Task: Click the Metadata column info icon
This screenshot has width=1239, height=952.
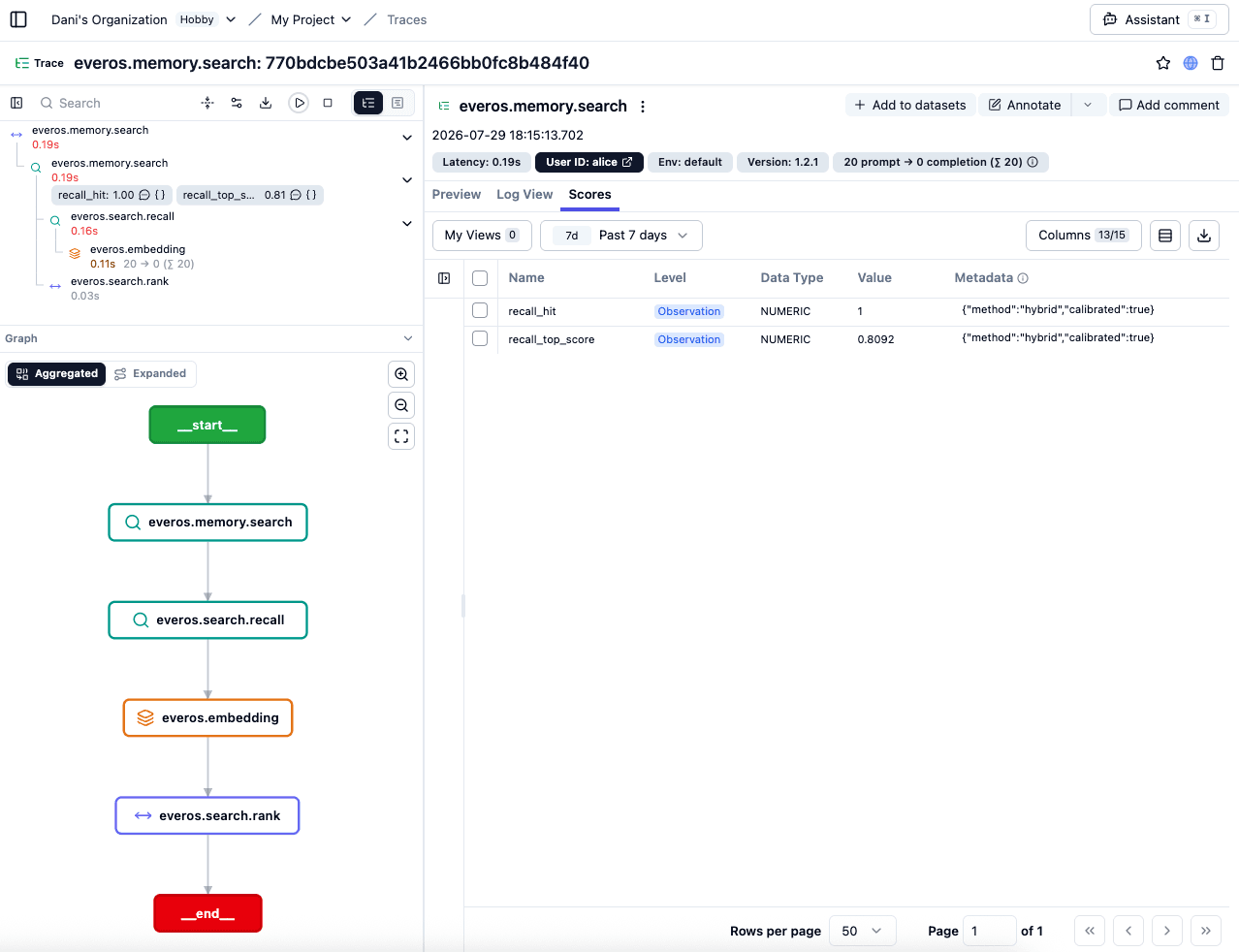Action: tap(1023, 278)
